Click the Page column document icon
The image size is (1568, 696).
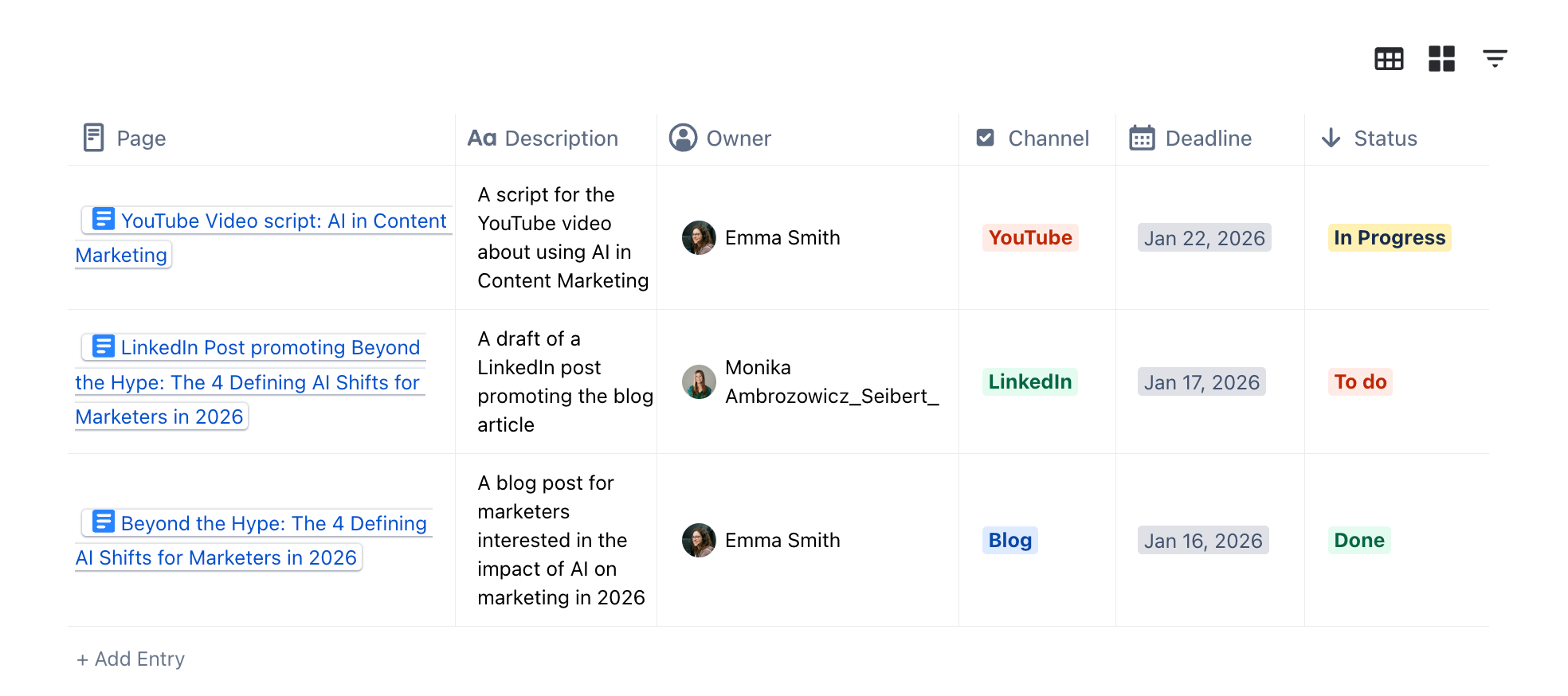pos(94,138)
